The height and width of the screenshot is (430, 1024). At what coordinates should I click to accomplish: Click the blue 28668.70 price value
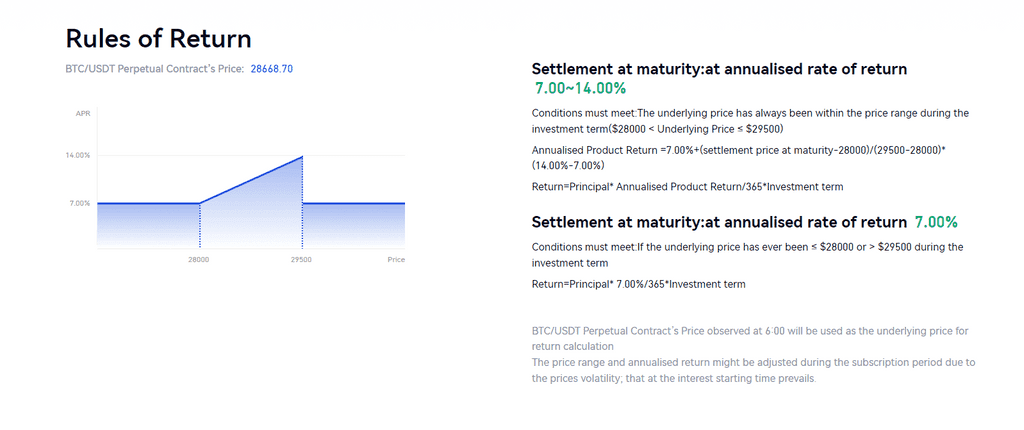coord(272,69)
